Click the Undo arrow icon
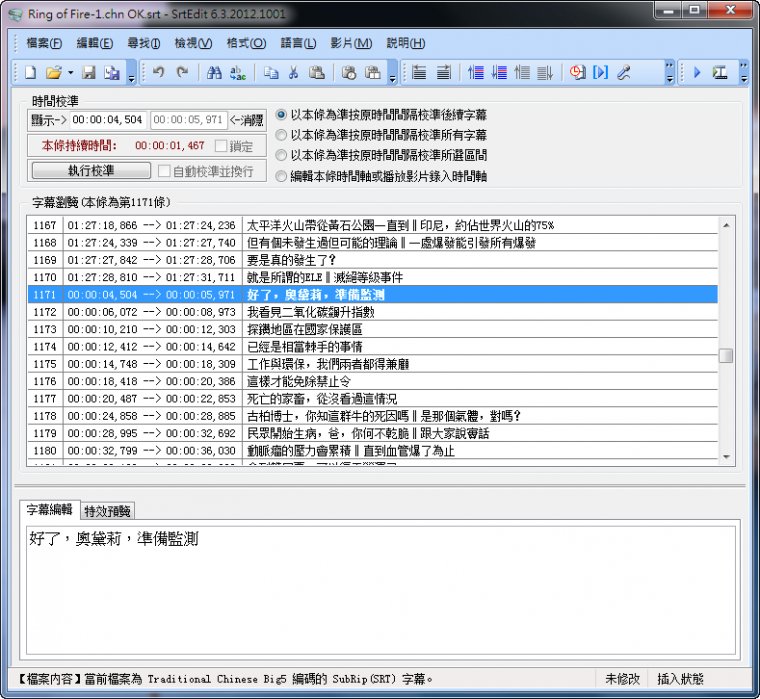 158,73
